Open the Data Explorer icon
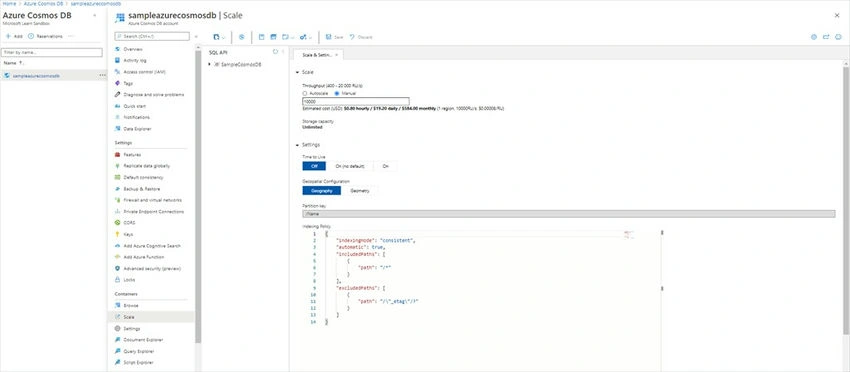The image size is (850, 372). point(118,129)
